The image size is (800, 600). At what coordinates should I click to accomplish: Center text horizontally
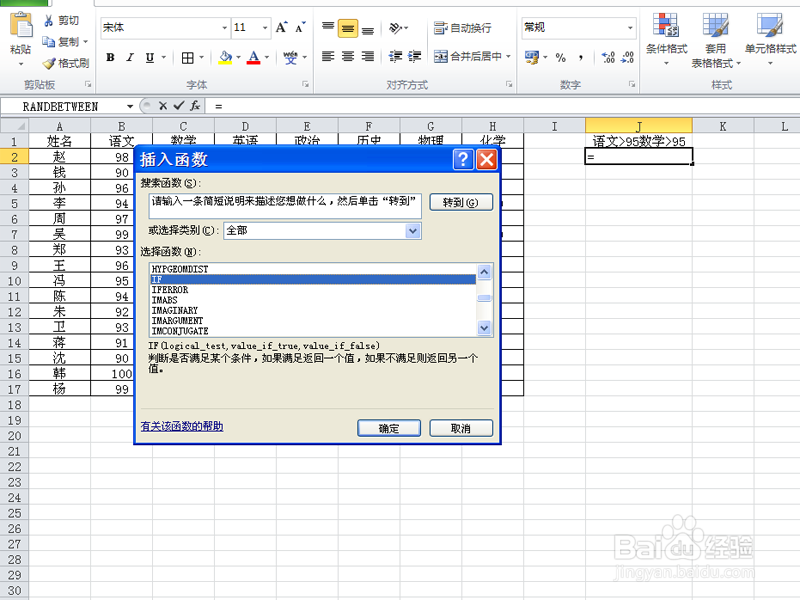coord(347,56)
